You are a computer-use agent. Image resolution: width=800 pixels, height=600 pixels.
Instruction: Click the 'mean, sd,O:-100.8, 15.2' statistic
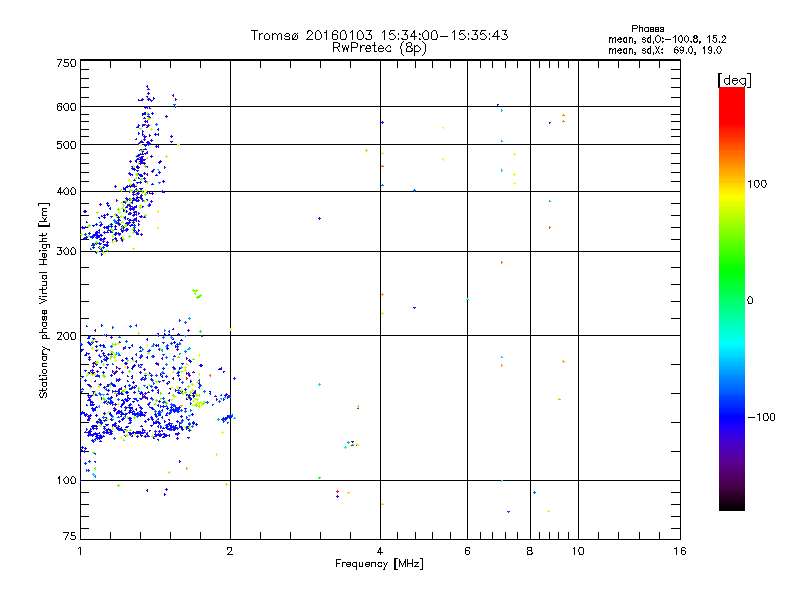pyautogui.click(x=667, y=39)
